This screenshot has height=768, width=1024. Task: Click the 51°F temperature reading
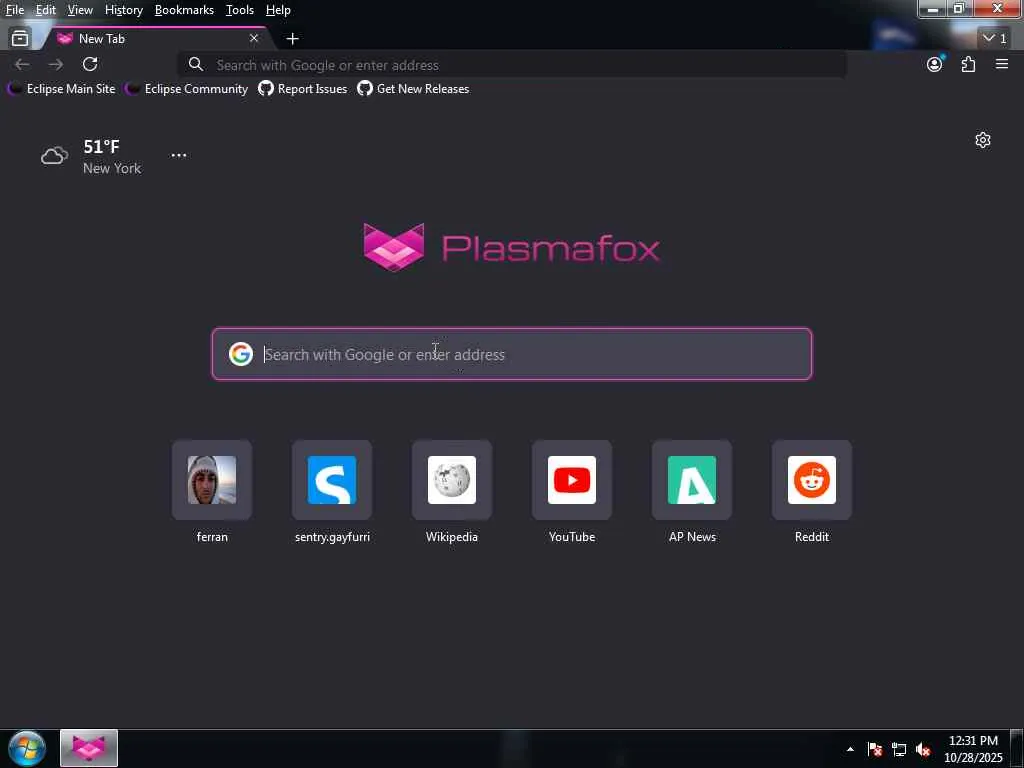point(101,146)
